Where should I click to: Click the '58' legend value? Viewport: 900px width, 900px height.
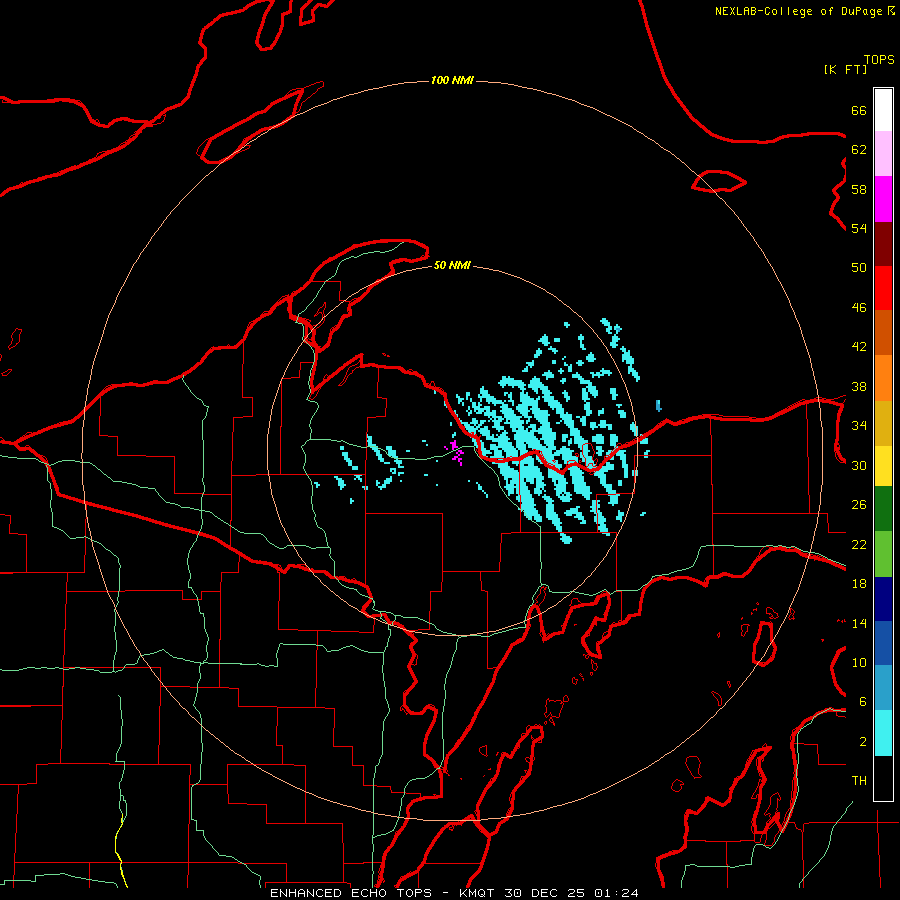coord(859,189)
